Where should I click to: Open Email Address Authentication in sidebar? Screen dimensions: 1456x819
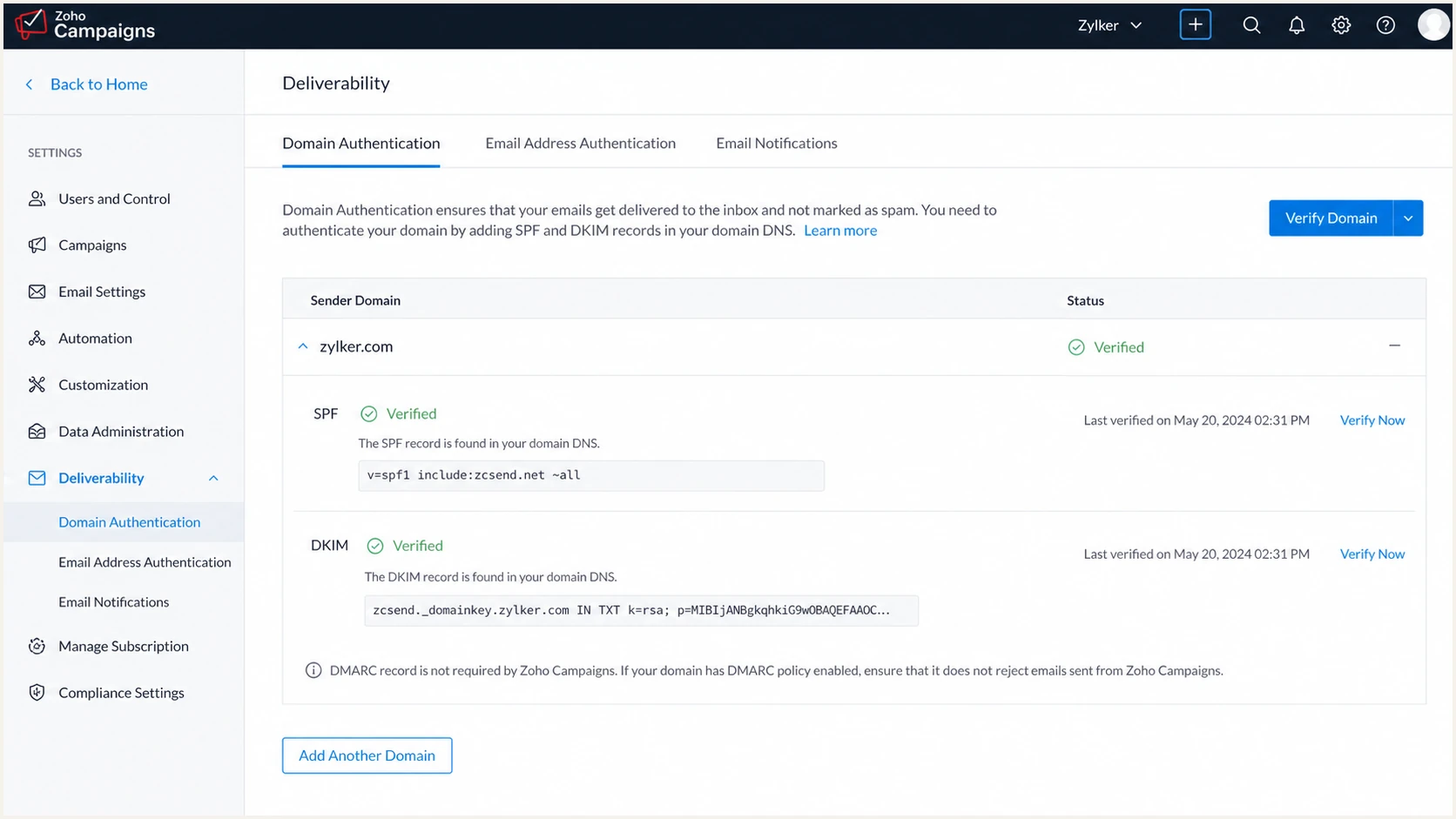[145, 562]
